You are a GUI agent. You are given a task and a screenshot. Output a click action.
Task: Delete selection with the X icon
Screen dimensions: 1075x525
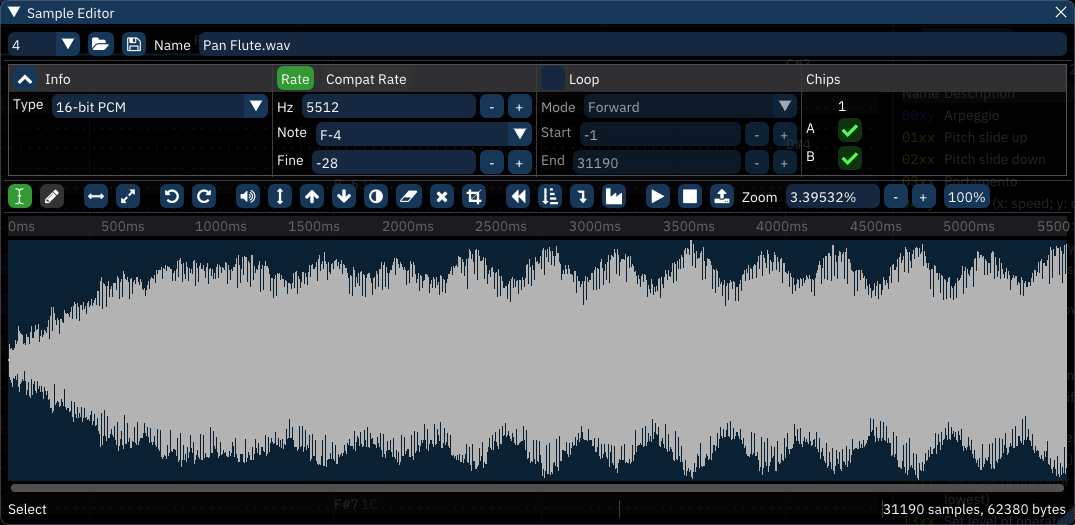point(442,197)
